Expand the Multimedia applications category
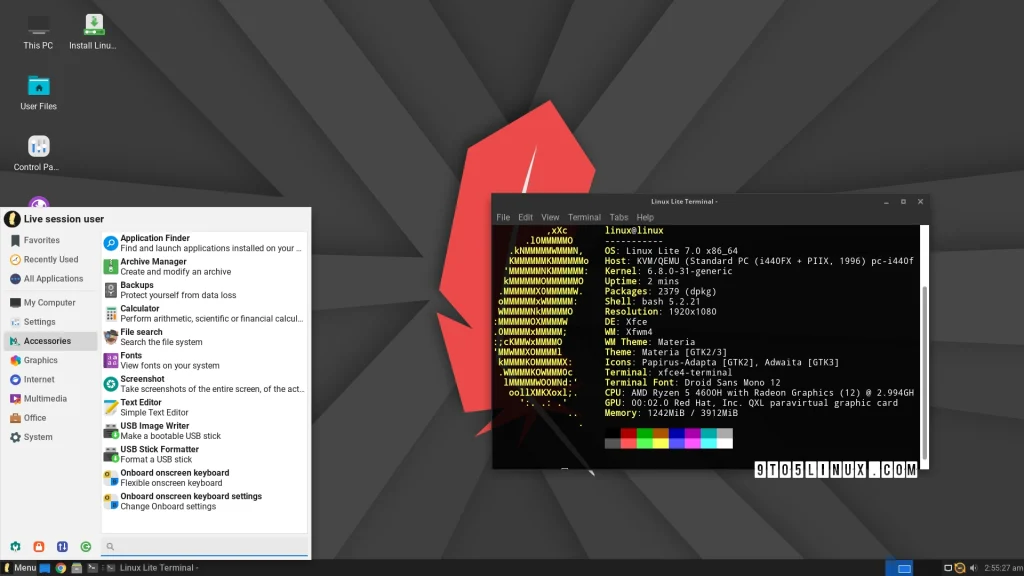Viewport: 1024px width, 576px height. click(44, 398)
